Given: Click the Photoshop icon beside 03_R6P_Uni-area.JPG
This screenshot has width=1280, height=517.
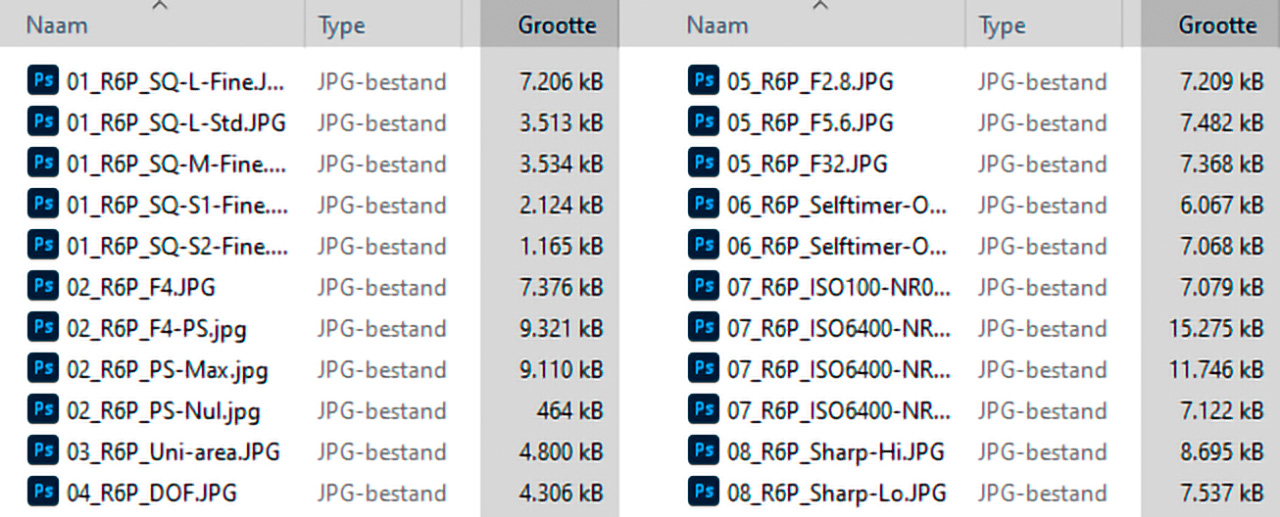Looking at the screenshot, I should click(43, 451).
